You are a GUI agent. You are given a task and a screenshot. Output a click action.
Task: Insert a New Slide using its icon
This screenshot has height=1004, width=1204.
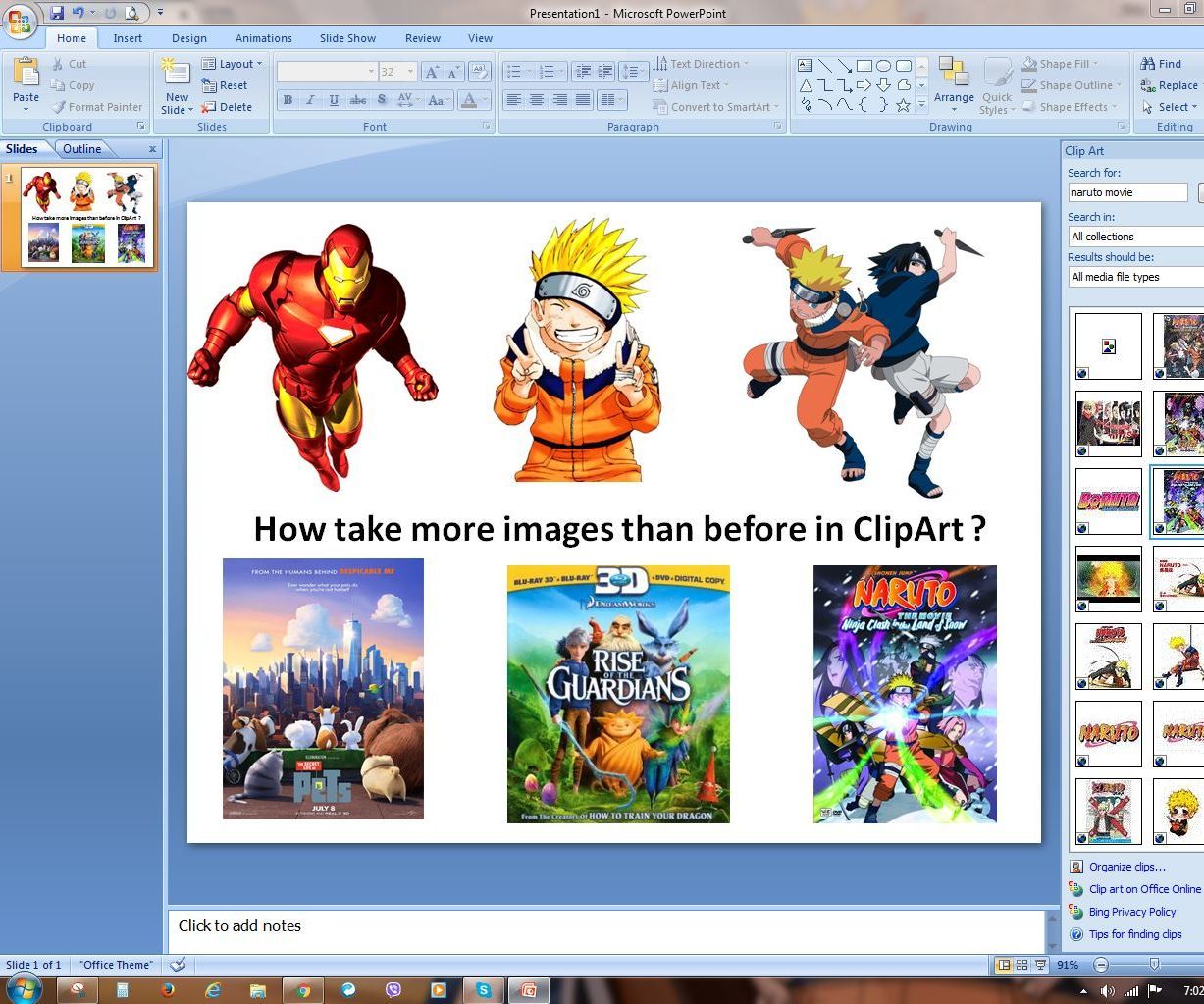[x=177, y=73]
